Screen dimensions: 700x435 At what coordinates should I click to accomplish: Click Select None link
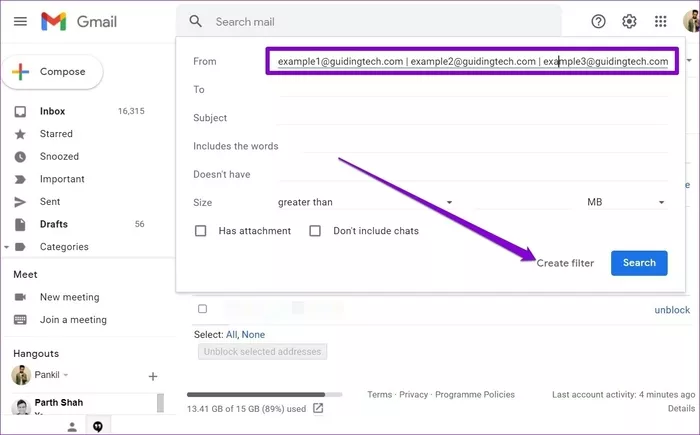pyautogui.click(x=253, y=335)
